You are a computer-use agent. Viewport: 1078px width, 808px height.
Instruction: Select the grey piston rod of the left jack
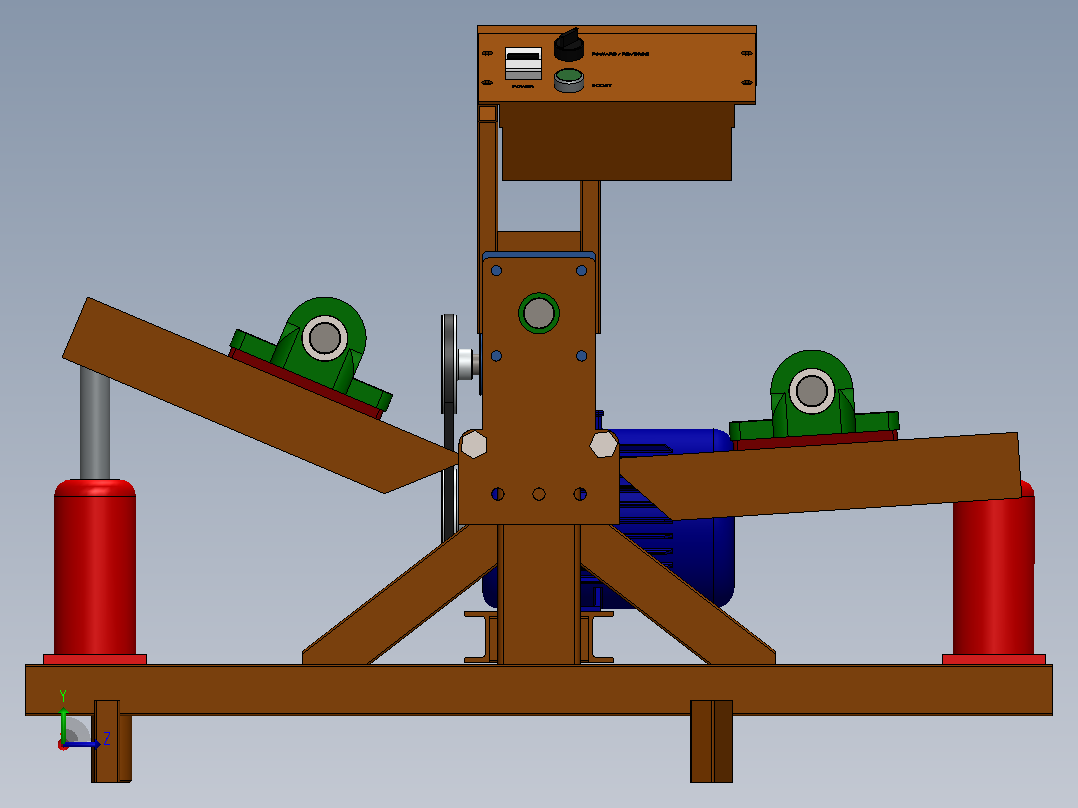(x=95, y=423)
